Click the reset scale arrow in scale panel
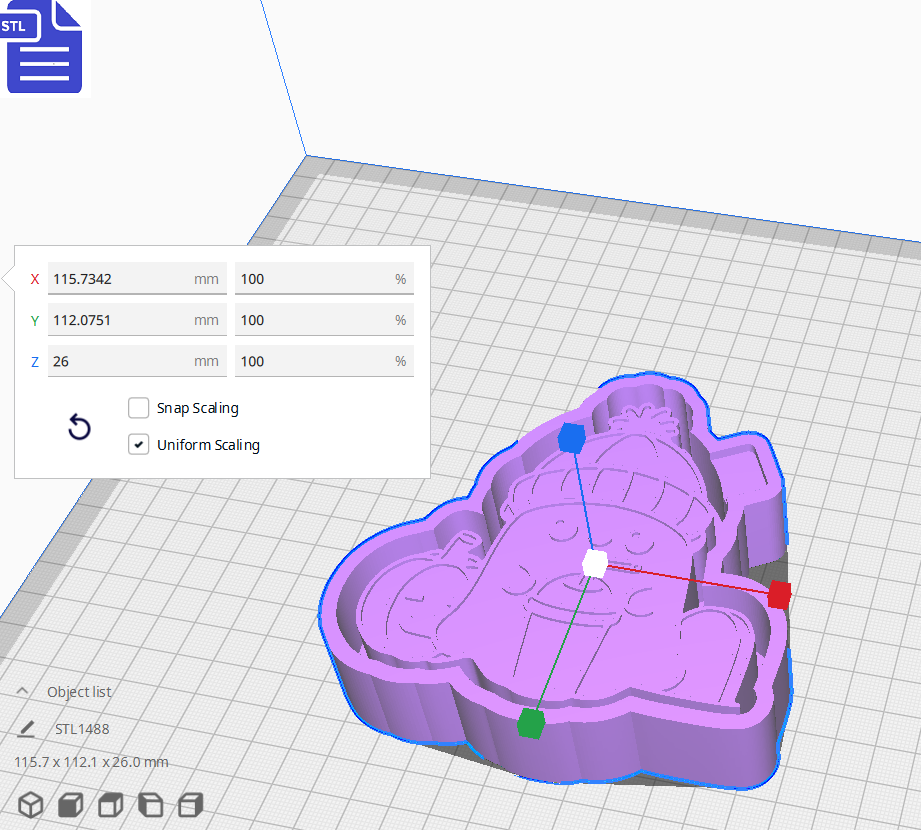 click(x=79, y=427)
